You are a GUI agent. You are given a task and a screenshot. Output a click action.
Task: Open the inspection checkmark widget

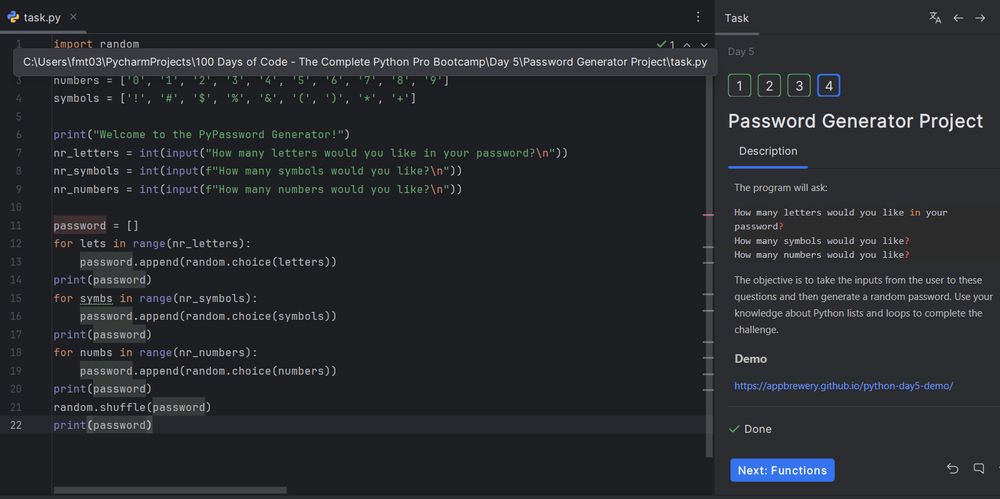pos(665,45)
